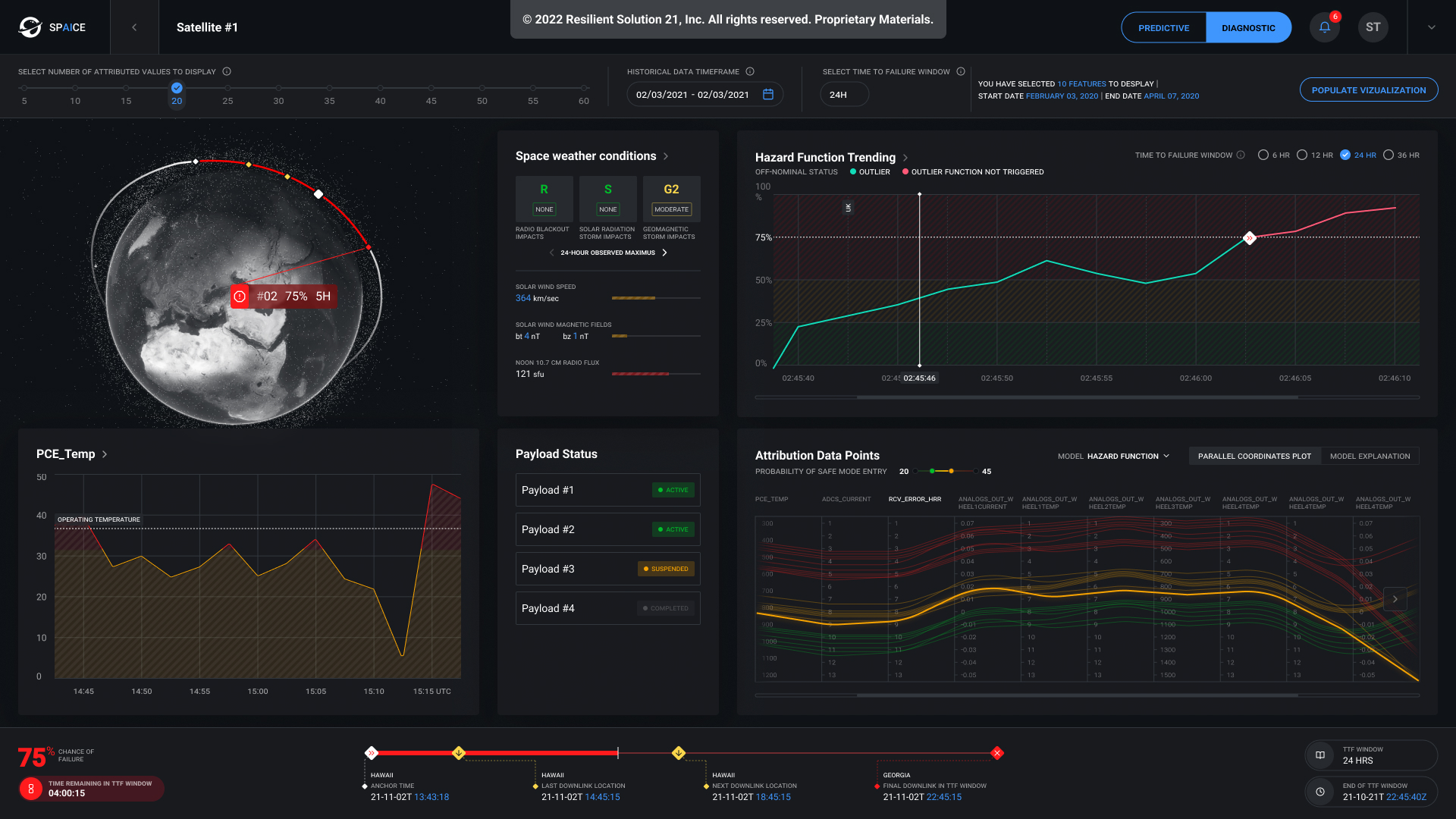Select the Payload #2 row
The image size is (1456, 819).
[607, 529]
